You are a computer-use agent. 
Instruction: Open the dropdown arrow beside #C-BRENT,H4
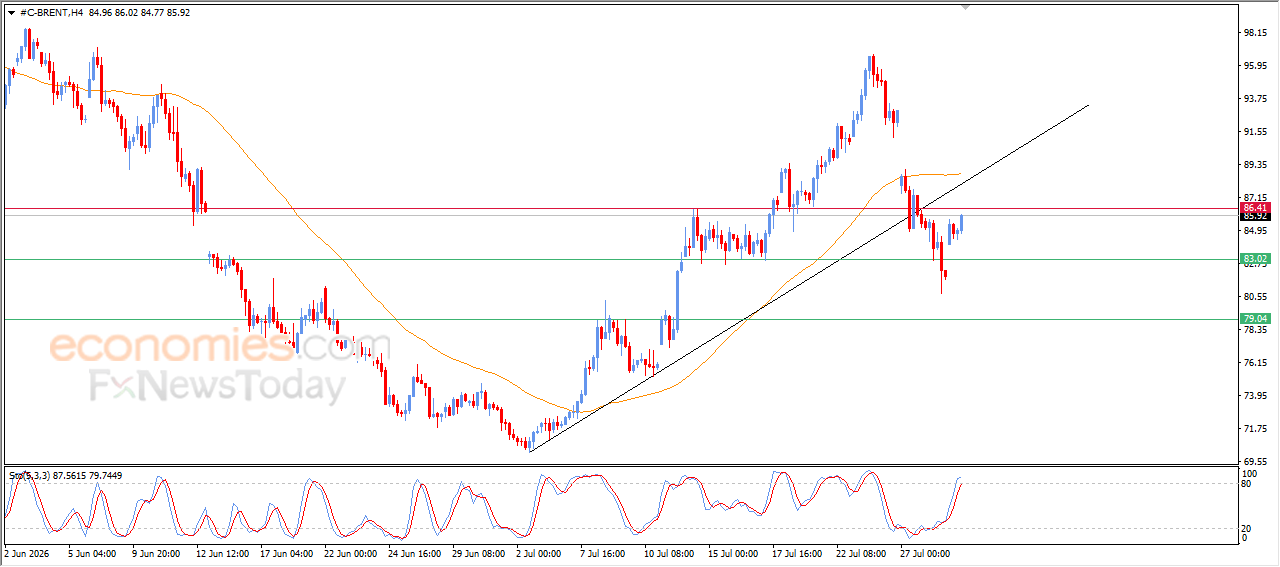11,12
